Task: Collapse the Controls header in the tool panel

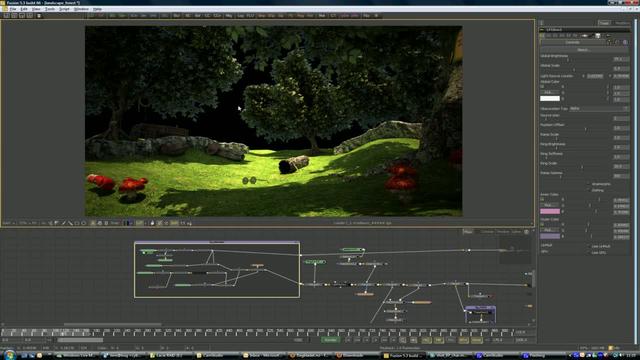Action: 573,42
